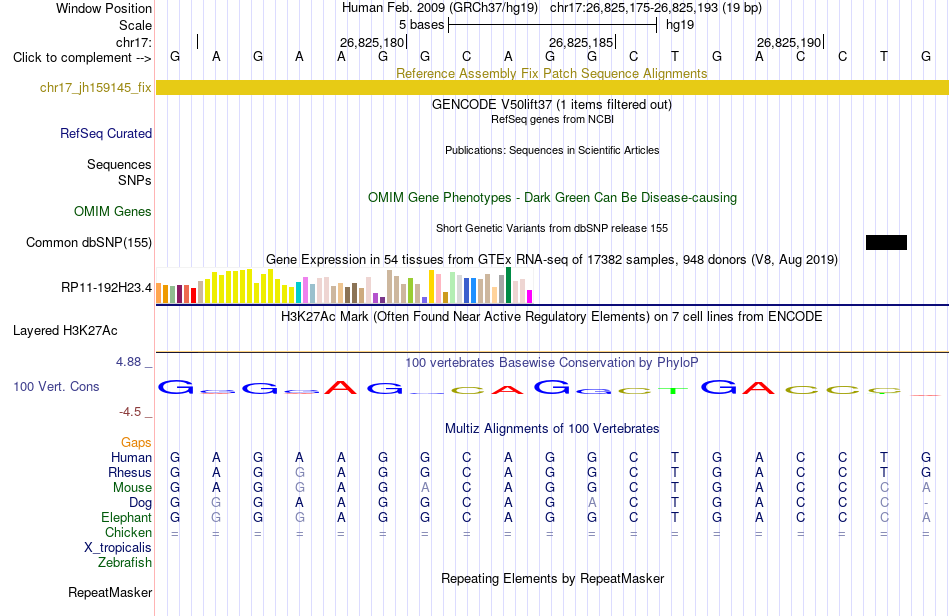Viewport: 950px width, 616px height.
Task: Select the black dbSNP variant block
Action: pos(886,242)
